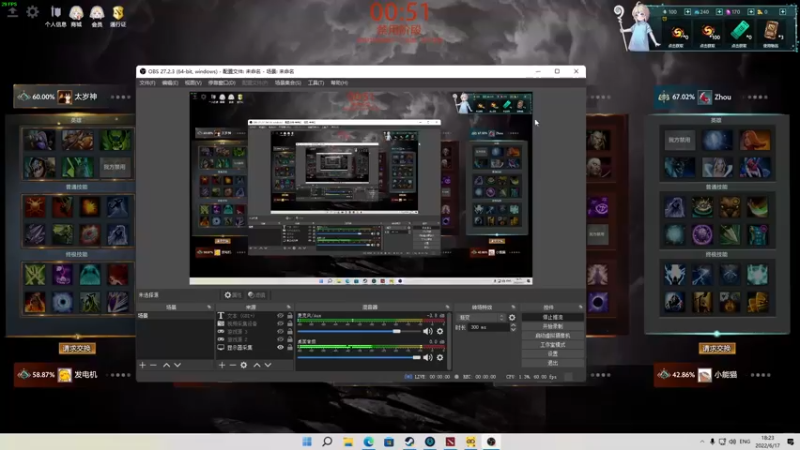Open the 会员 membership icon in the game

click(97, 16)
